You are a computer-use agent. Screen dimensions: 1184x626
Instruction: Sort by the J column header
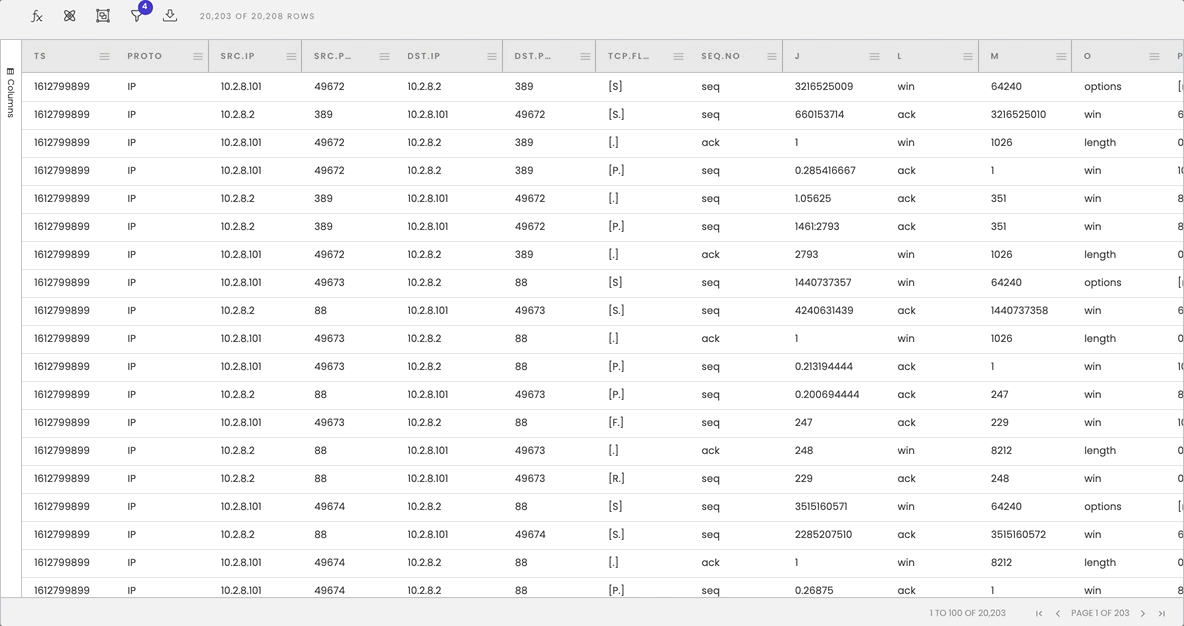click(x=797, y=57)
